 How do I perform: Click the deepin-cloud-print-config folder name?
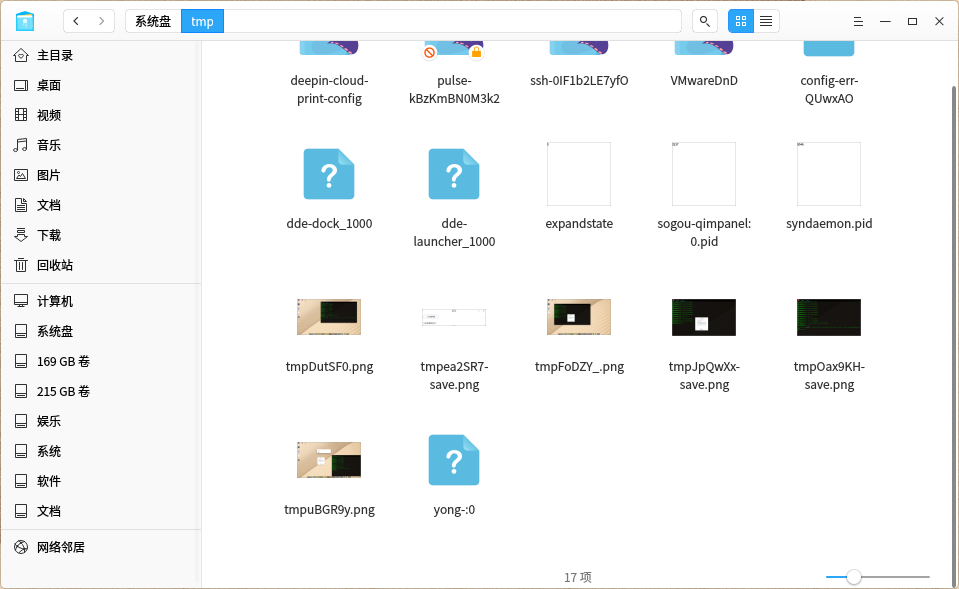click(329, 89)
